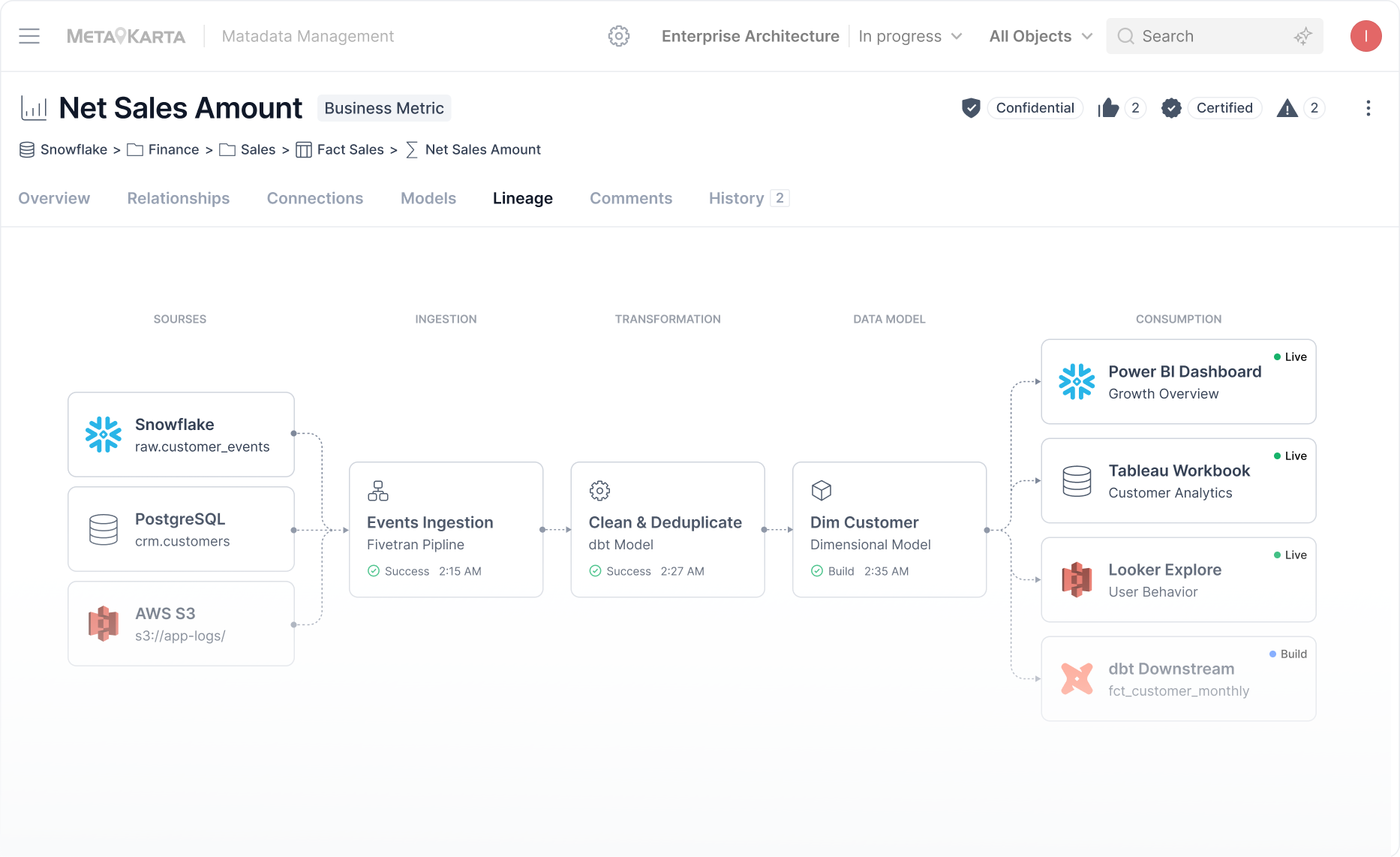
Task: Click the Certified badge icon
Action: point(1171,108)
